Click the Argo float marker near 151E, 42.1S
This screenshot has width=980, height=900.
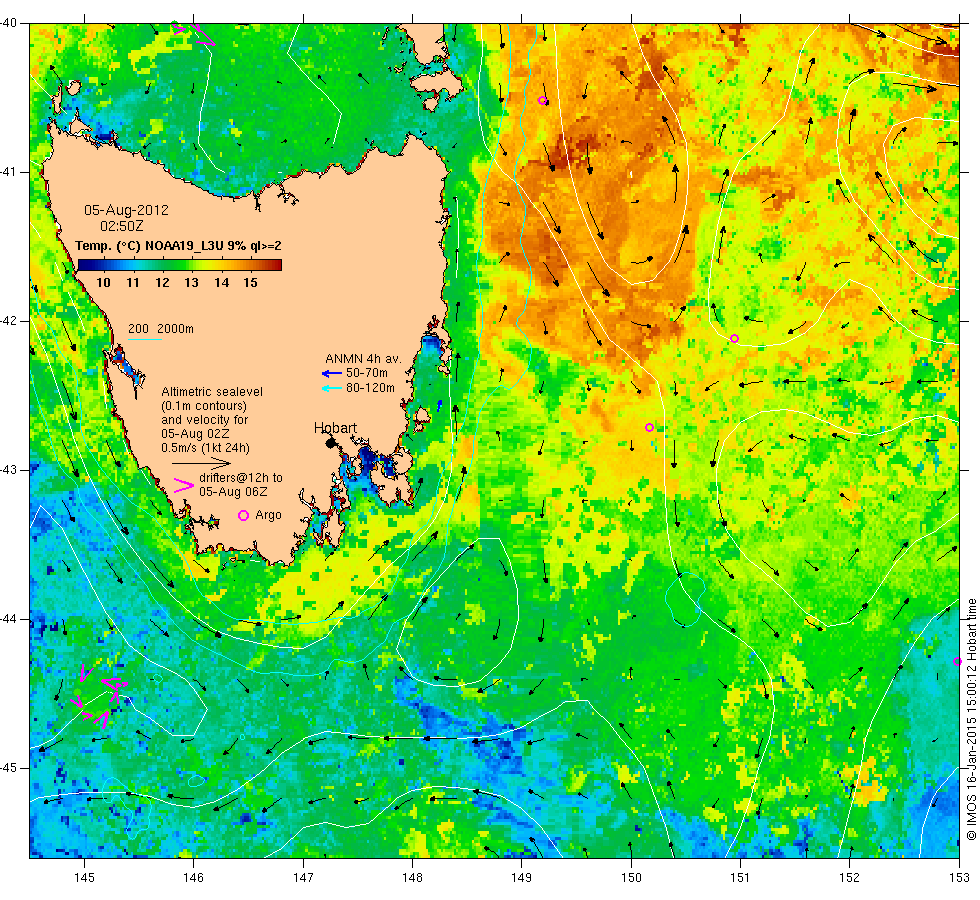[x=734, y=338]
